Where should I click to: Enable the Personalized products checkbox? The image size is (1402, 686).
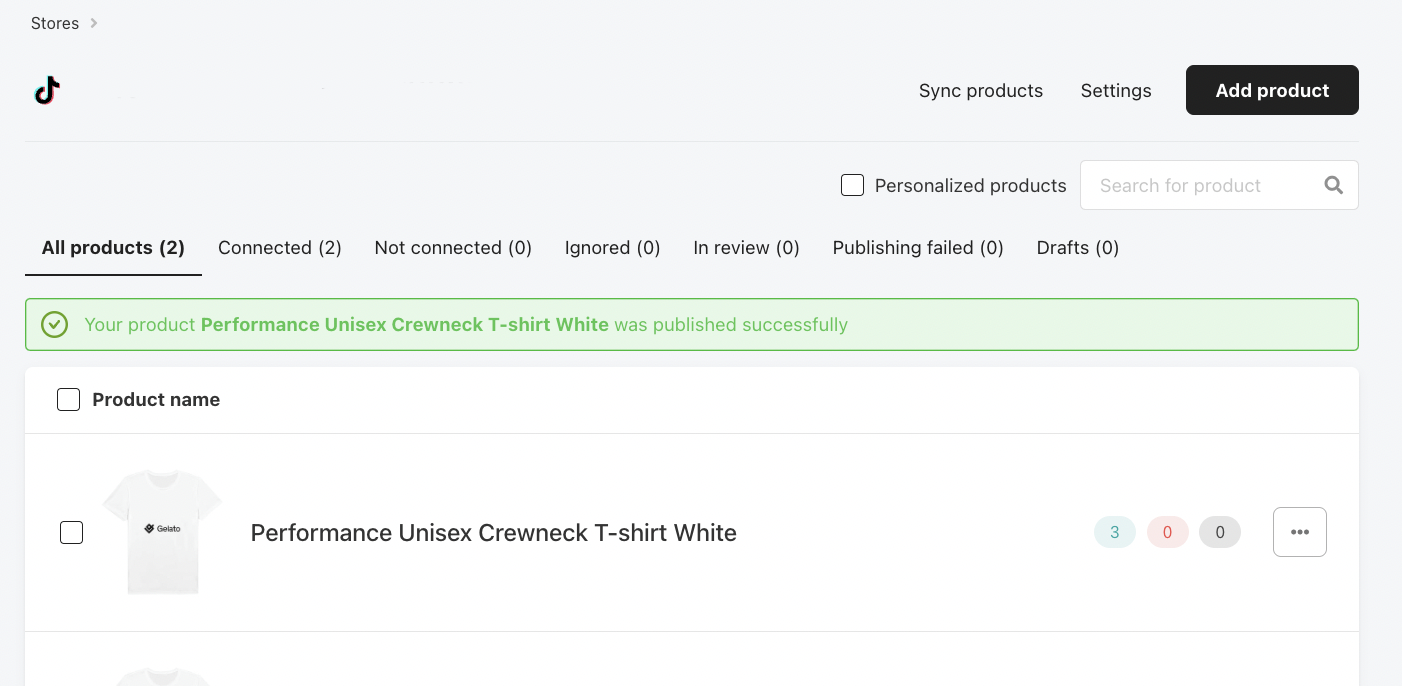point(852,185)
